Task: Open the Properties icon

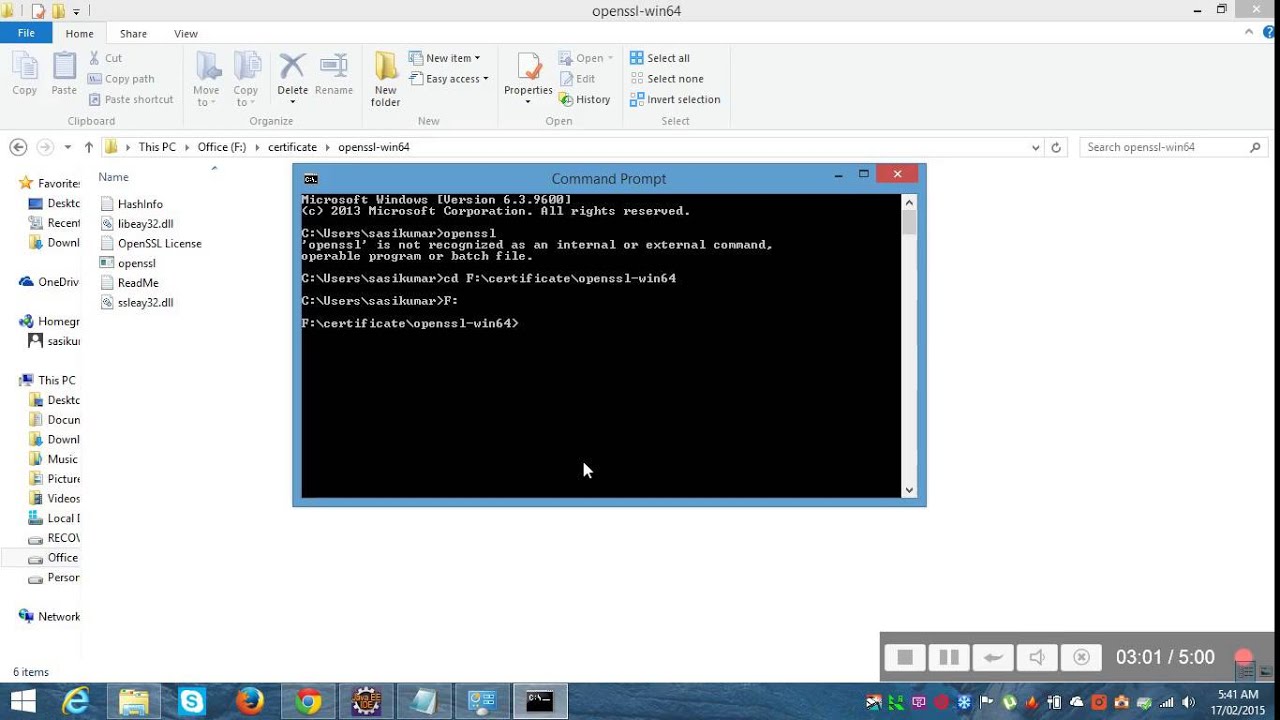Action: click(x=529, y=68)
